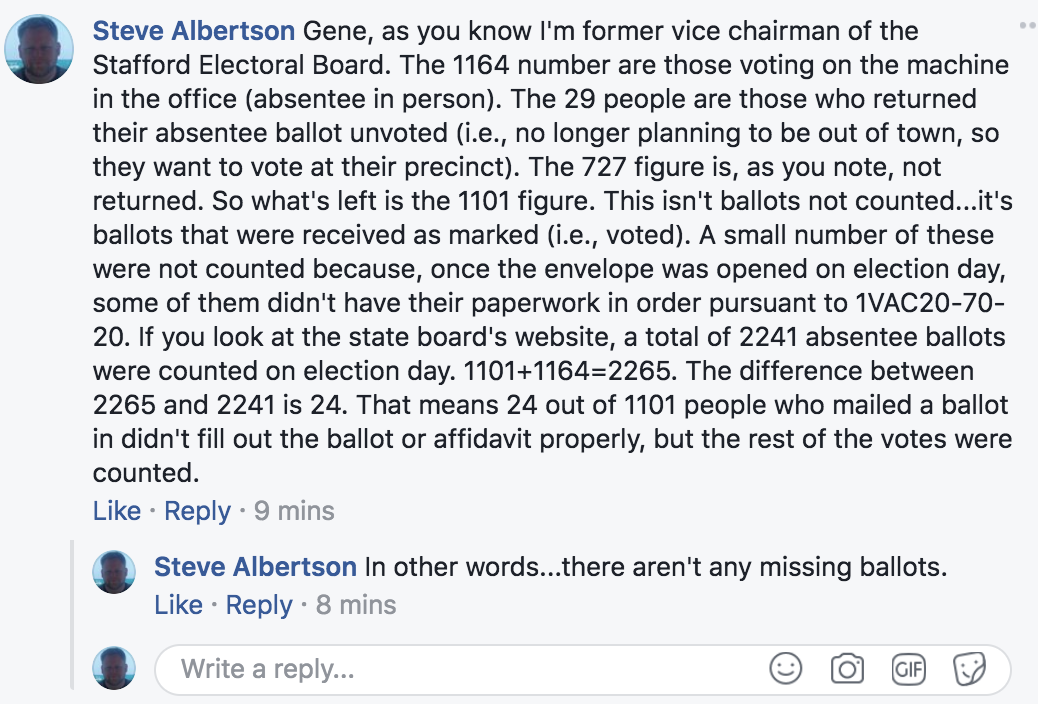The image size is (1038, 704).
Task: Reply to the long absentee ballot comment
Action: tap(197, 511)
